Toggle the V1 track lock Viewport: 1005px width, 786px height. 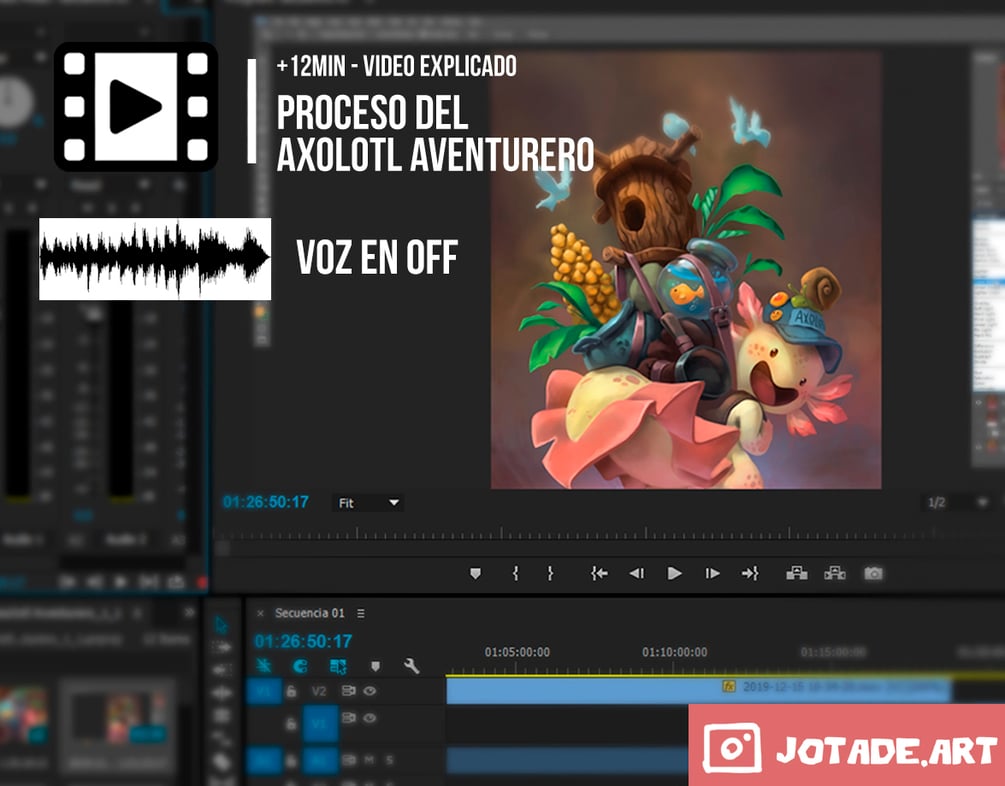[x=291, y=724]
